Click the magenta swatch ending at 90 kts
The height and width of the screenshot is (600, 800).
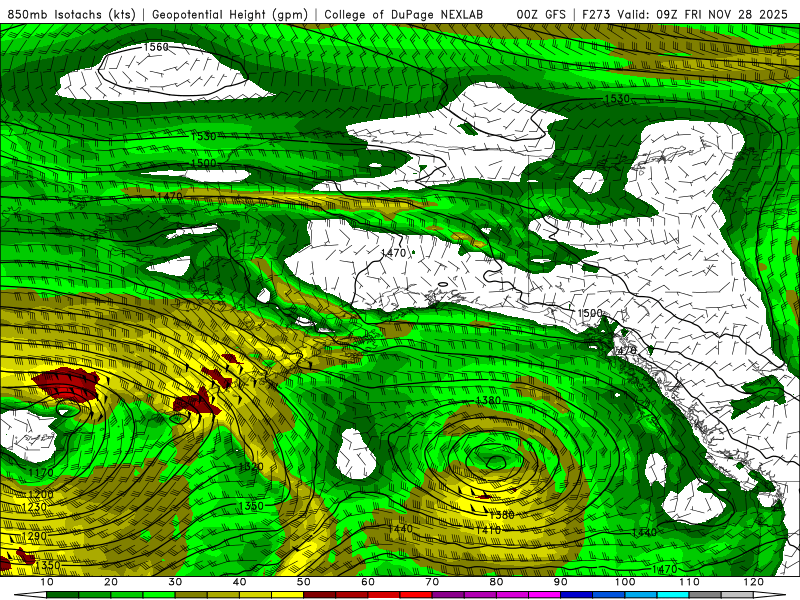point(544,595)
